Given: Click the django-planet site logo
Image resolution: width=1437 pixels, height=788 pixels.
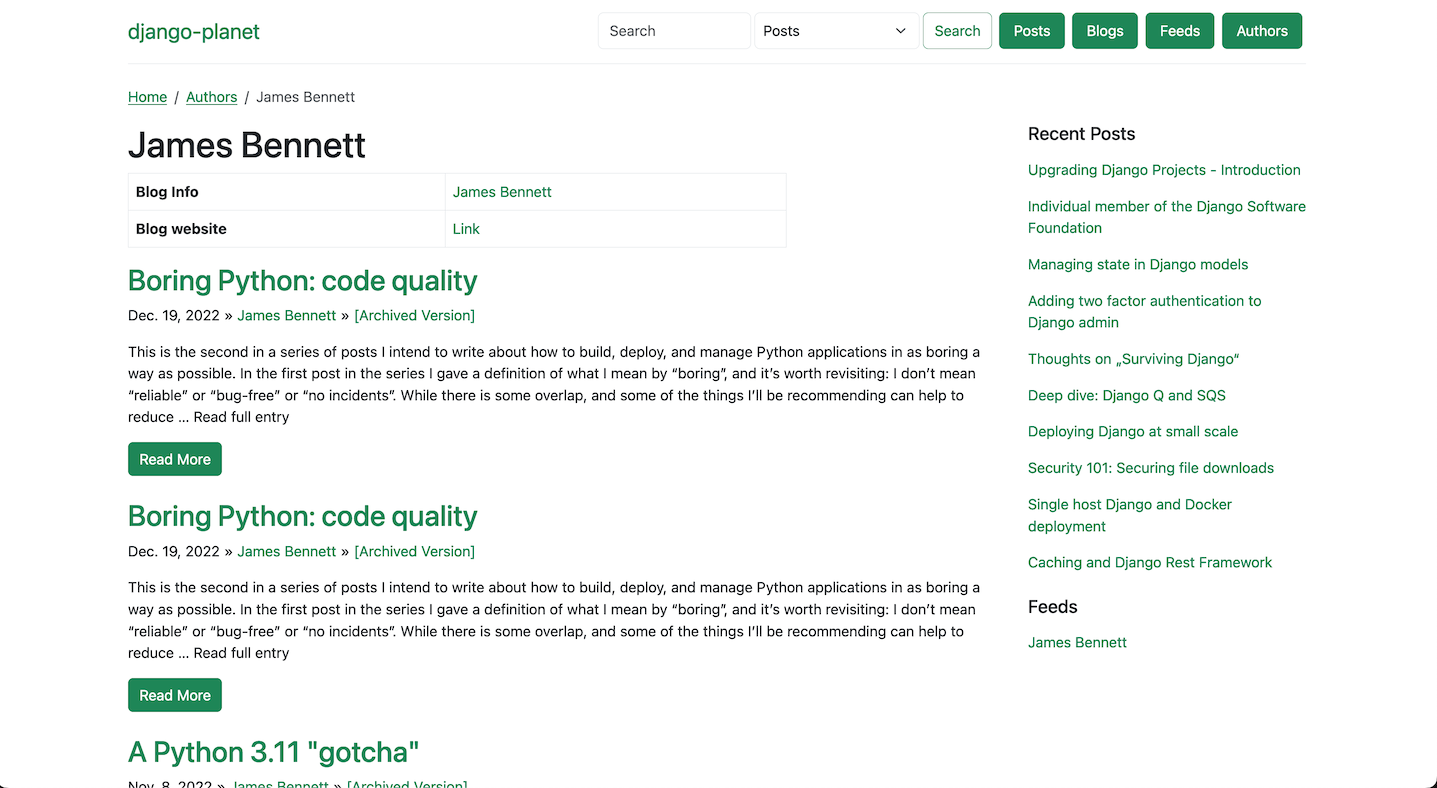Looking at the screenshot, I should point(193,32).
